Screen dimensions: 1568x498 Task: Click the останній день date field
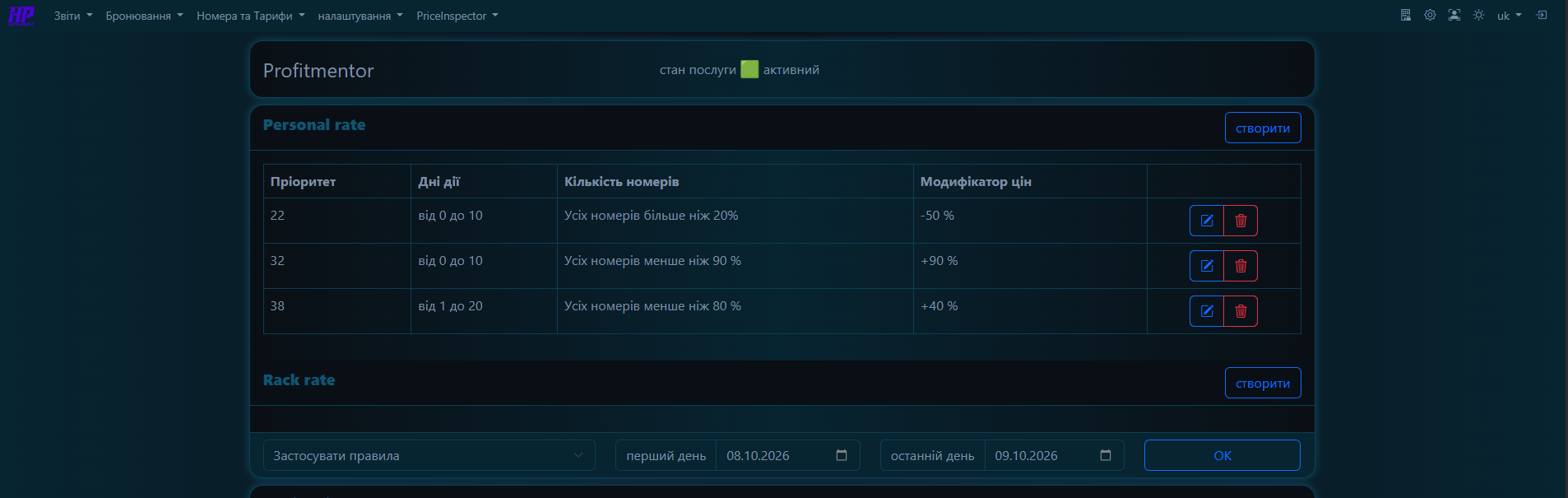pyautogui.click(x=1055, y=455)
